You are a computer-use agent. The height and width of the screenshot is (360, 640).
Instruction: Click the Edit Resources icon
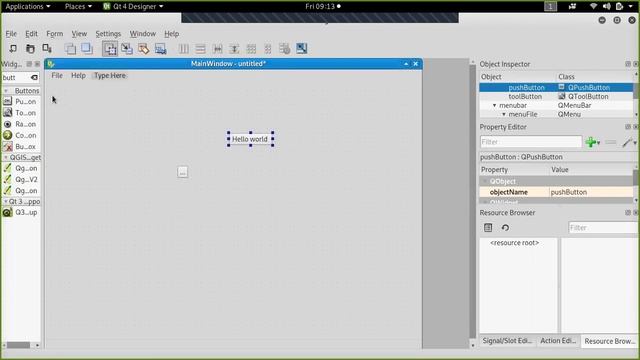tap(488, 228)
